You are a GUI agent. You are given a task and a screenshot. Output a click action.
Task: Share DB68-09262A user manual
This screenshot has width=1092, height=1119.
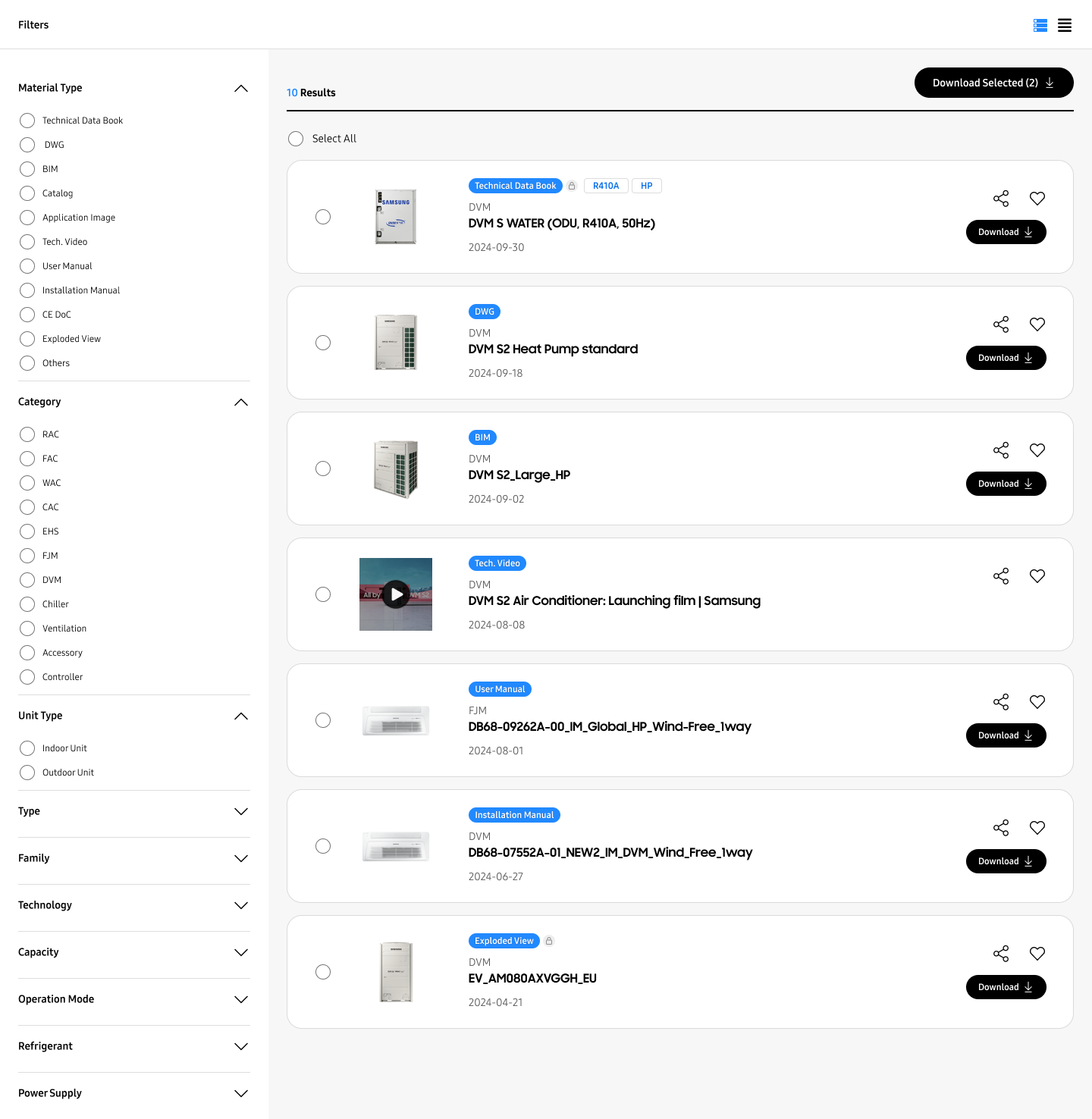[x=1001, y=702]
